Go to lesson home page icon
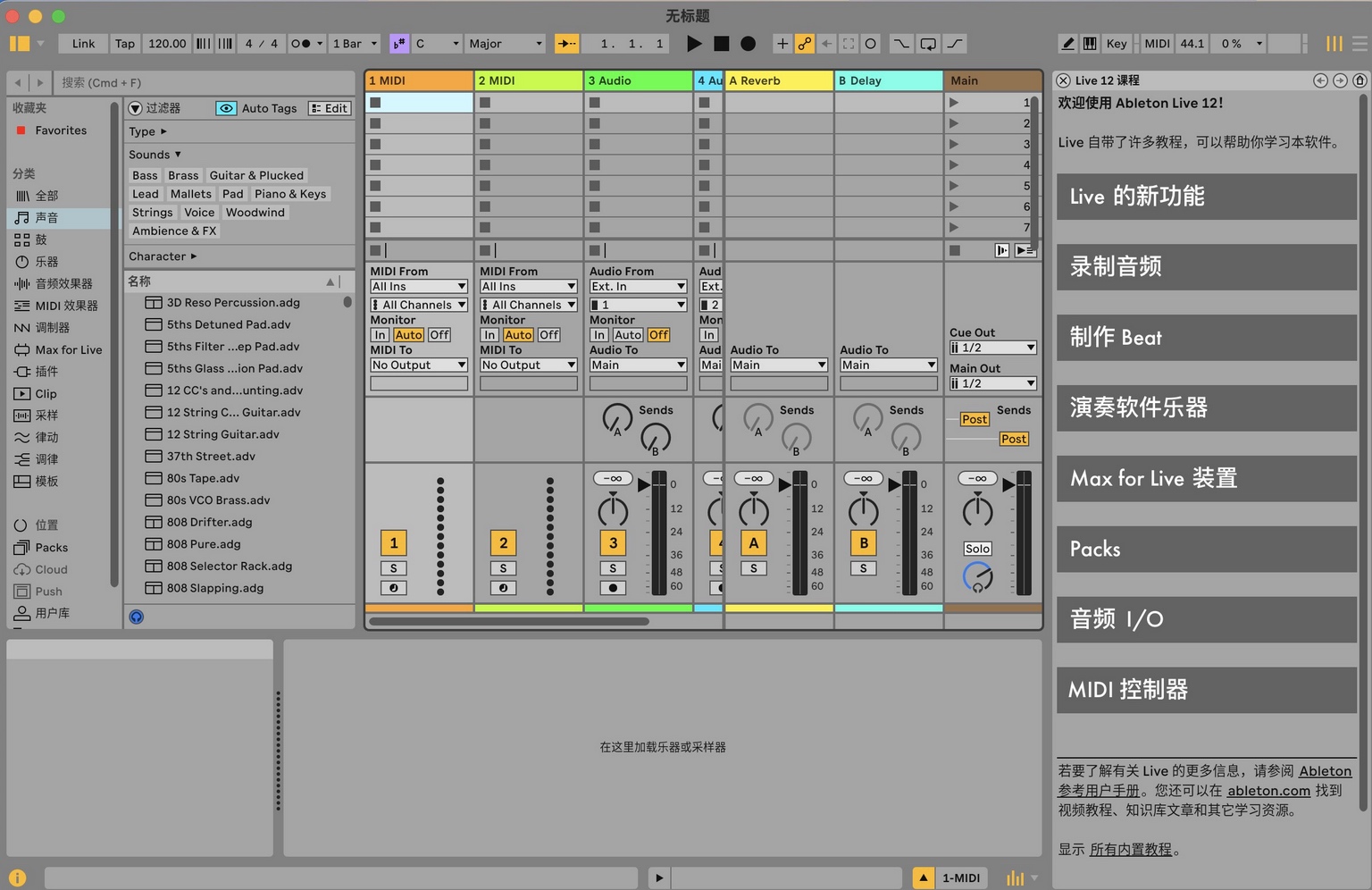The height and width of the screenshot is (890, 1372). pos(1359,80)
